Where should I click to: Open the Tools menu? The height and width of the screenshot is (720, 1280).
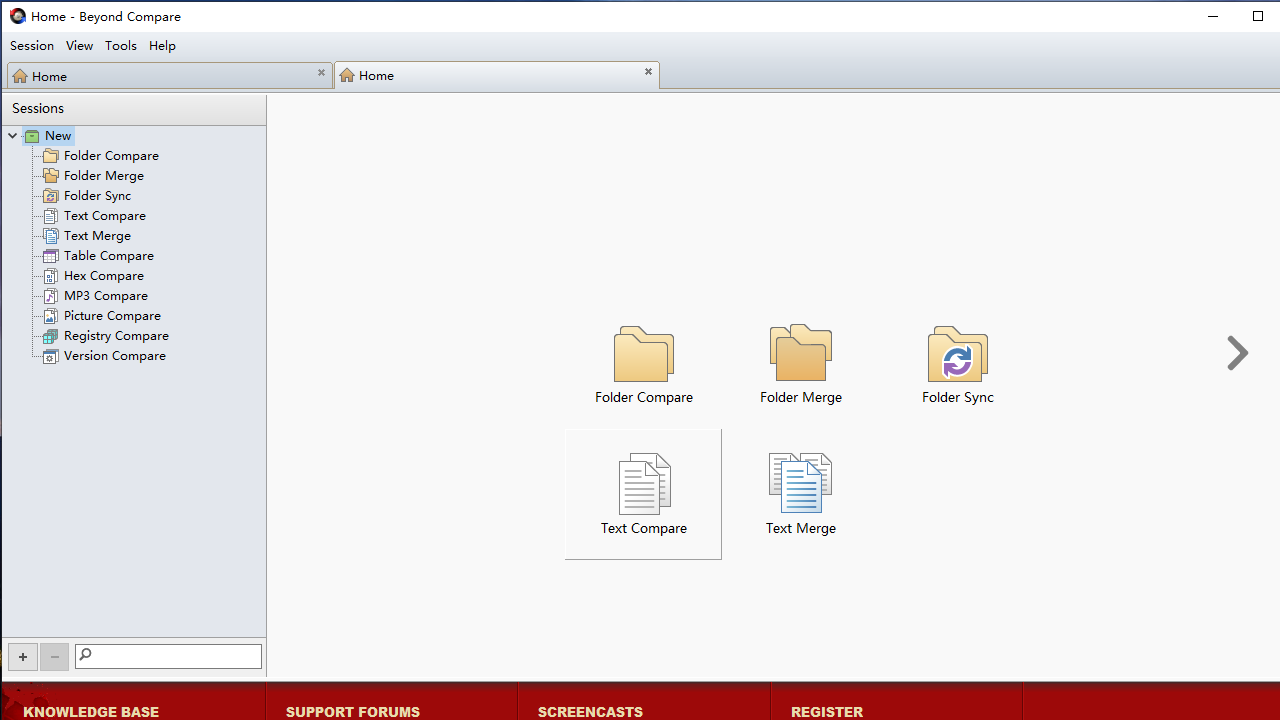click(x=121, y=46)
